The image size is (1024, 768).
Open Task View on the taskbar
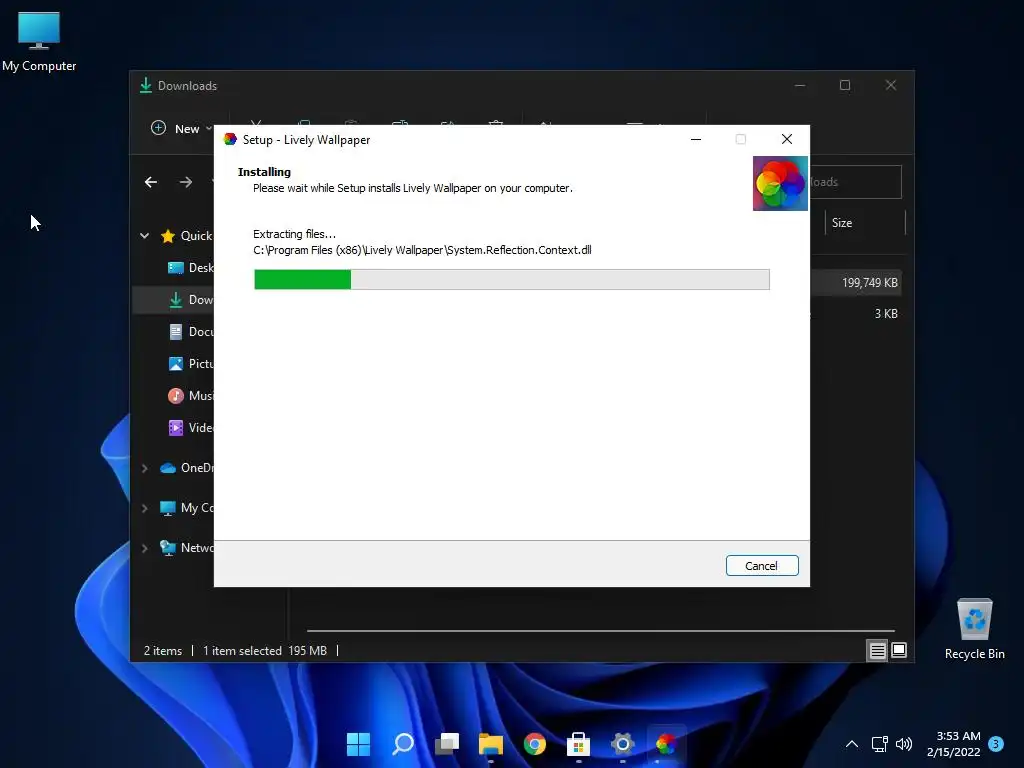[447, 744]
